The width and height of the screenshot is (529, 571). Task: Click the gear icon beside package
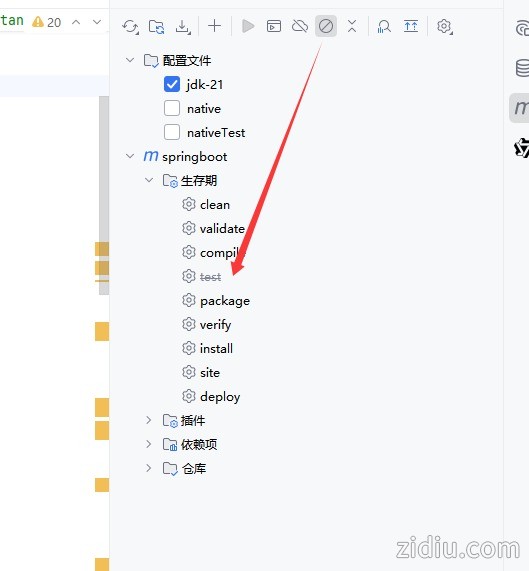point(189,300)
